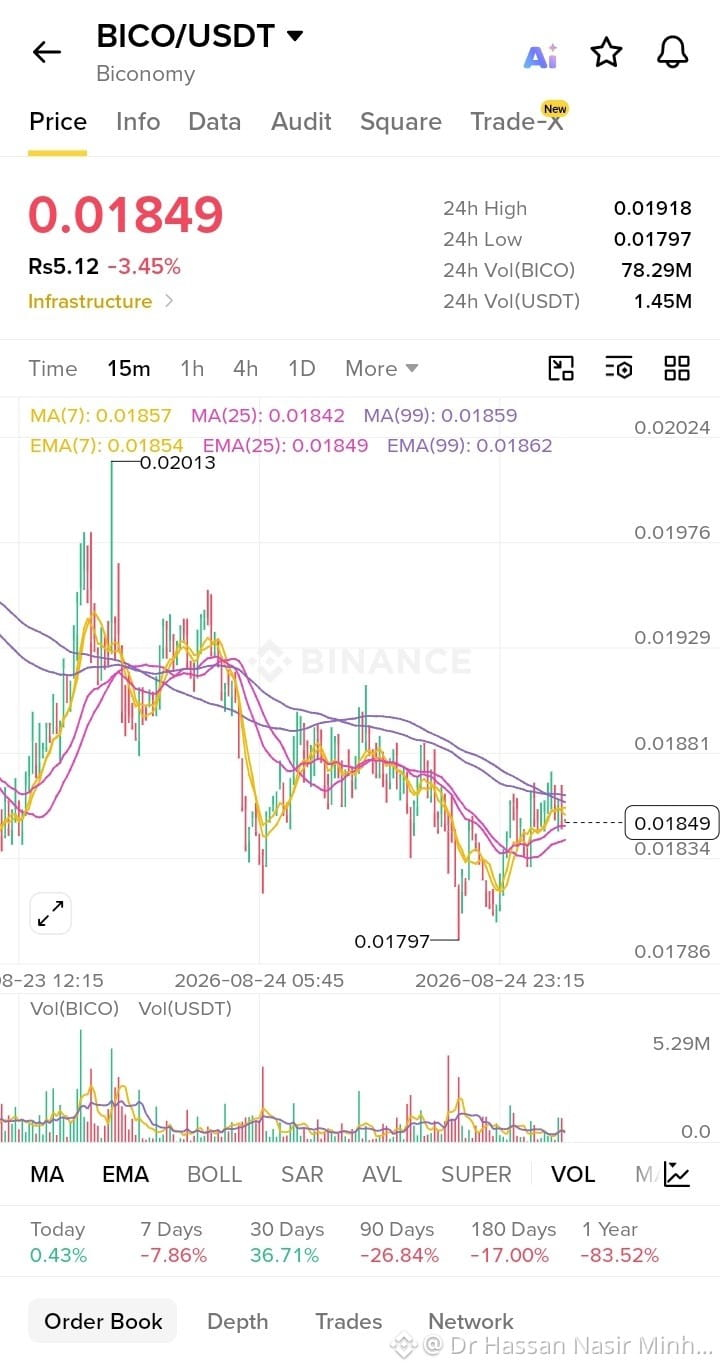Tap the Vol(USDT) legend label
The width and height of the screenshot is (720, 1370).
185,1008
